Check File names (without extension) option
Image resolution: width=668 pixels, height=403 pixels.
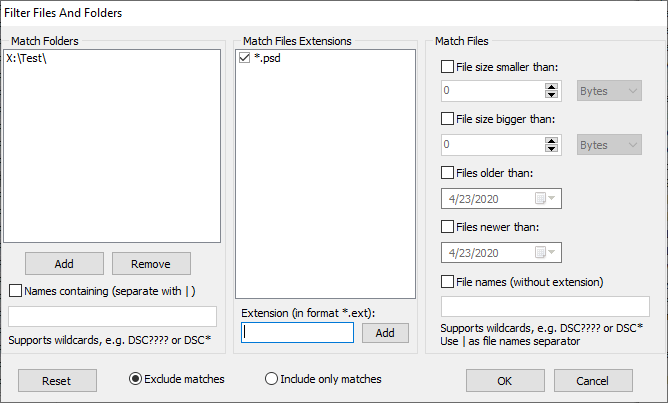click(x=448, y=281)
